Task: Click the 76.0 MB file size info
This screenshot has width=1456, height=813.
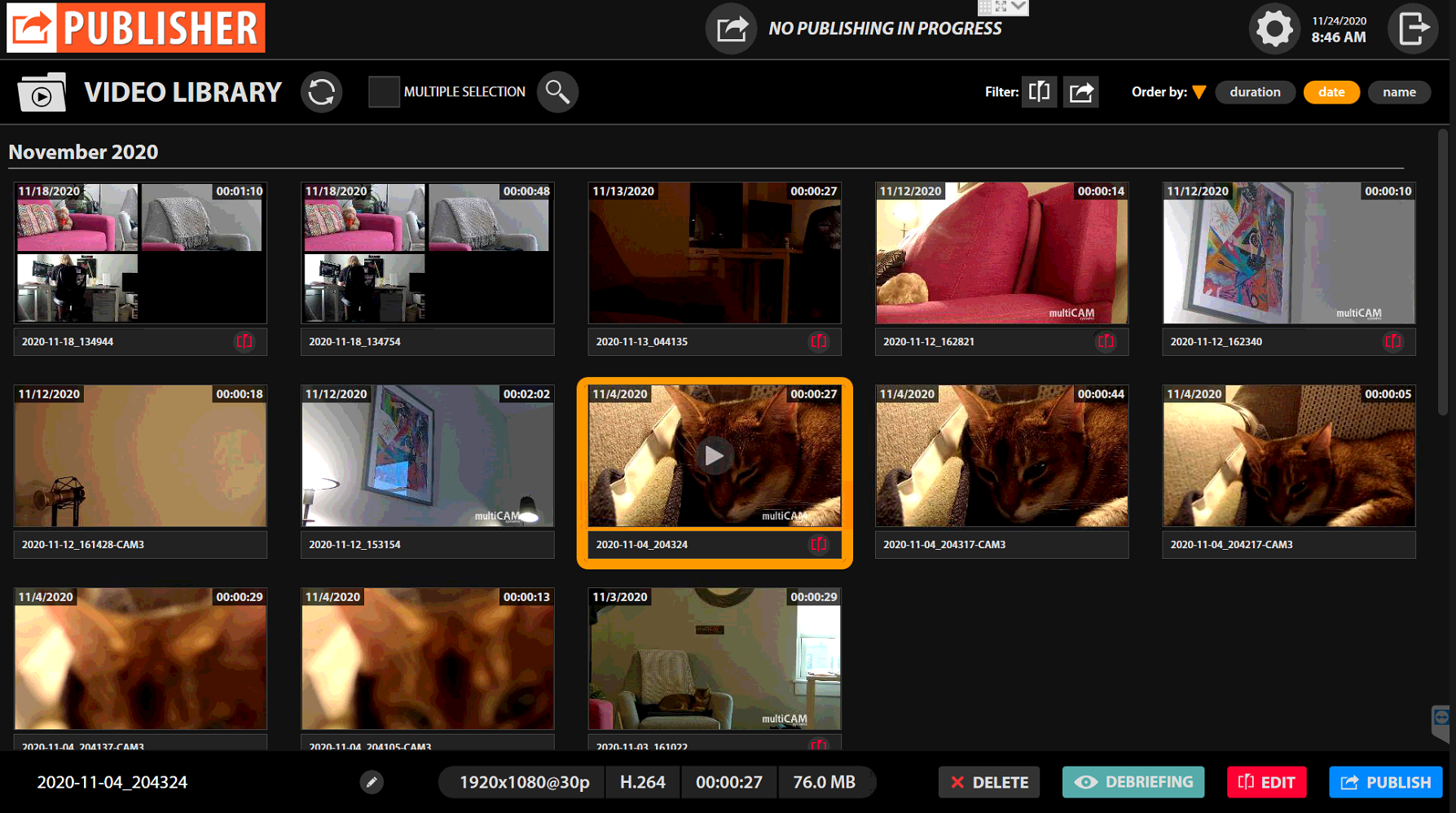Action: (825, 782)
